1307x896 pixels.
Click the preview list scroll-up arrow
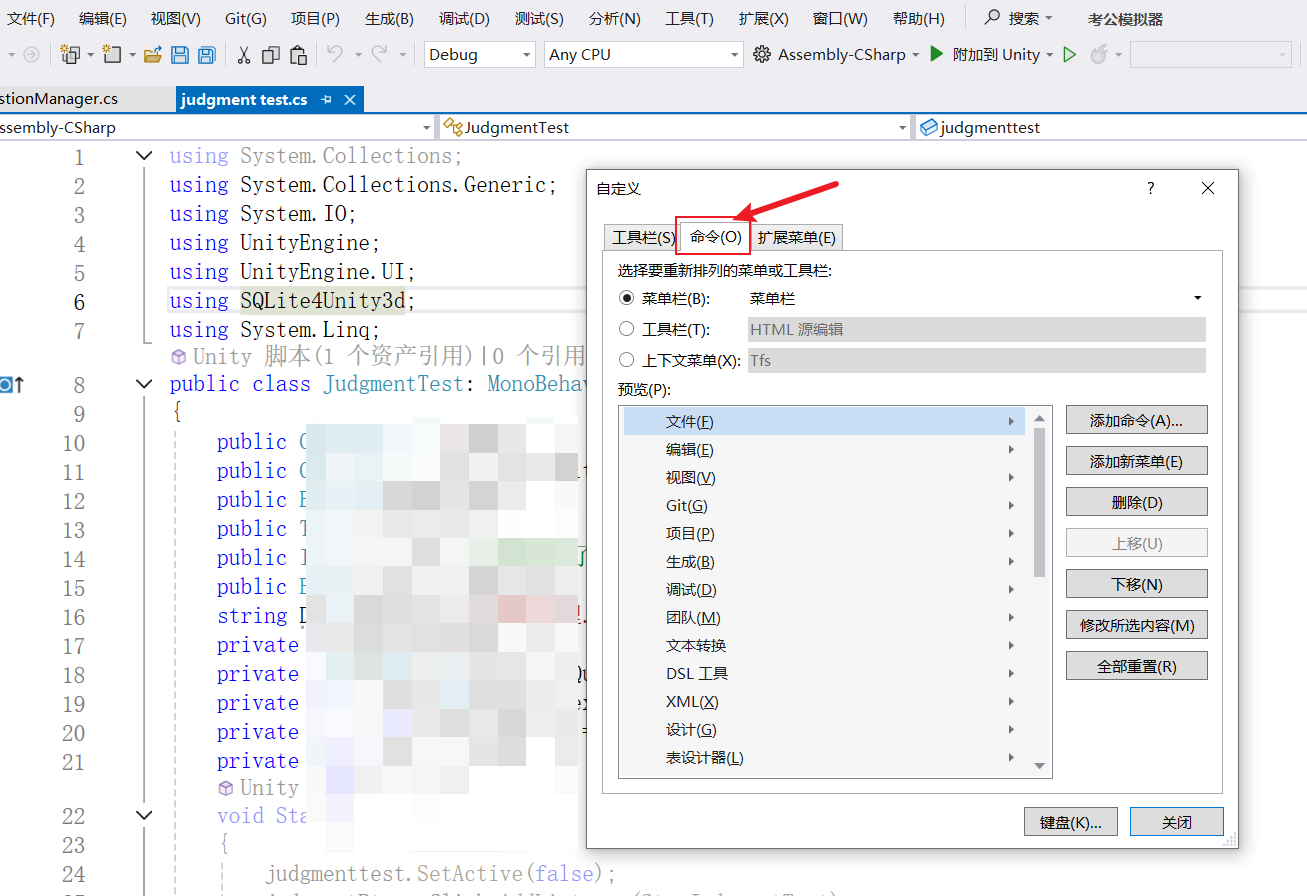point(1039,417)
